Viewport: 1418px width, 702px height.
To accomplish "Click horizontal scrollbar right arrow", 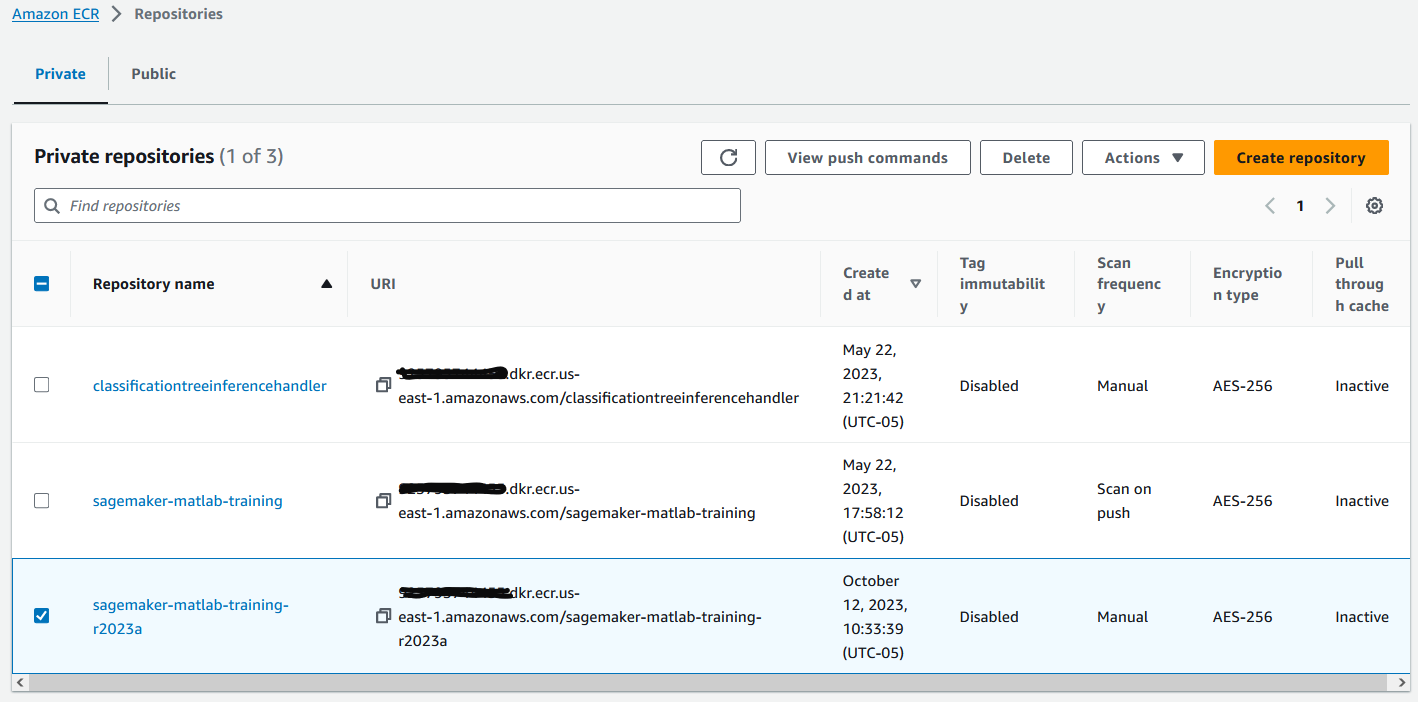I will [x=1402, y=682].
